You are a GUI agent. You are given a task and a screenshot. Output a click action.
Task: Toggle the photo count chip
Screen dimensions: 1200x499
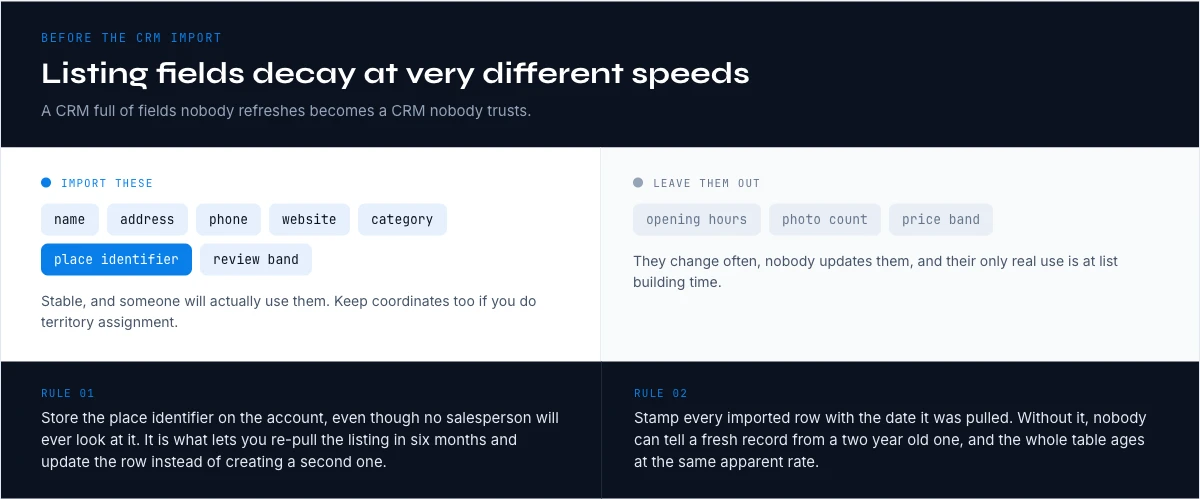click(x=825, y=220)
